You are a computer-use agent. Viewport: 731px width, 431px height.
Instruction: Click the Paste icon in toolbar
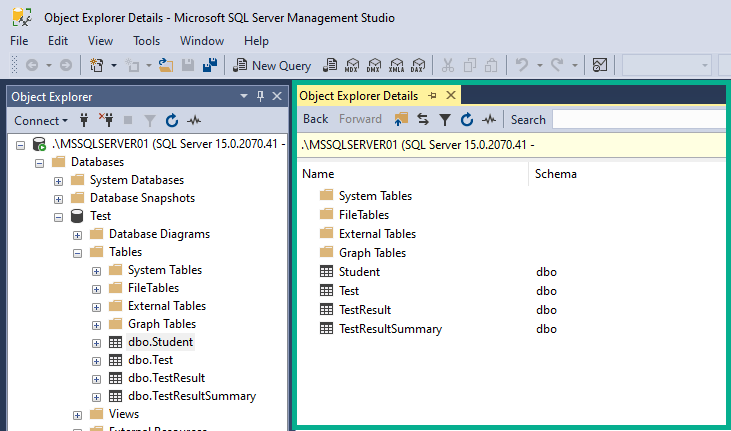[x=491, y=65]
